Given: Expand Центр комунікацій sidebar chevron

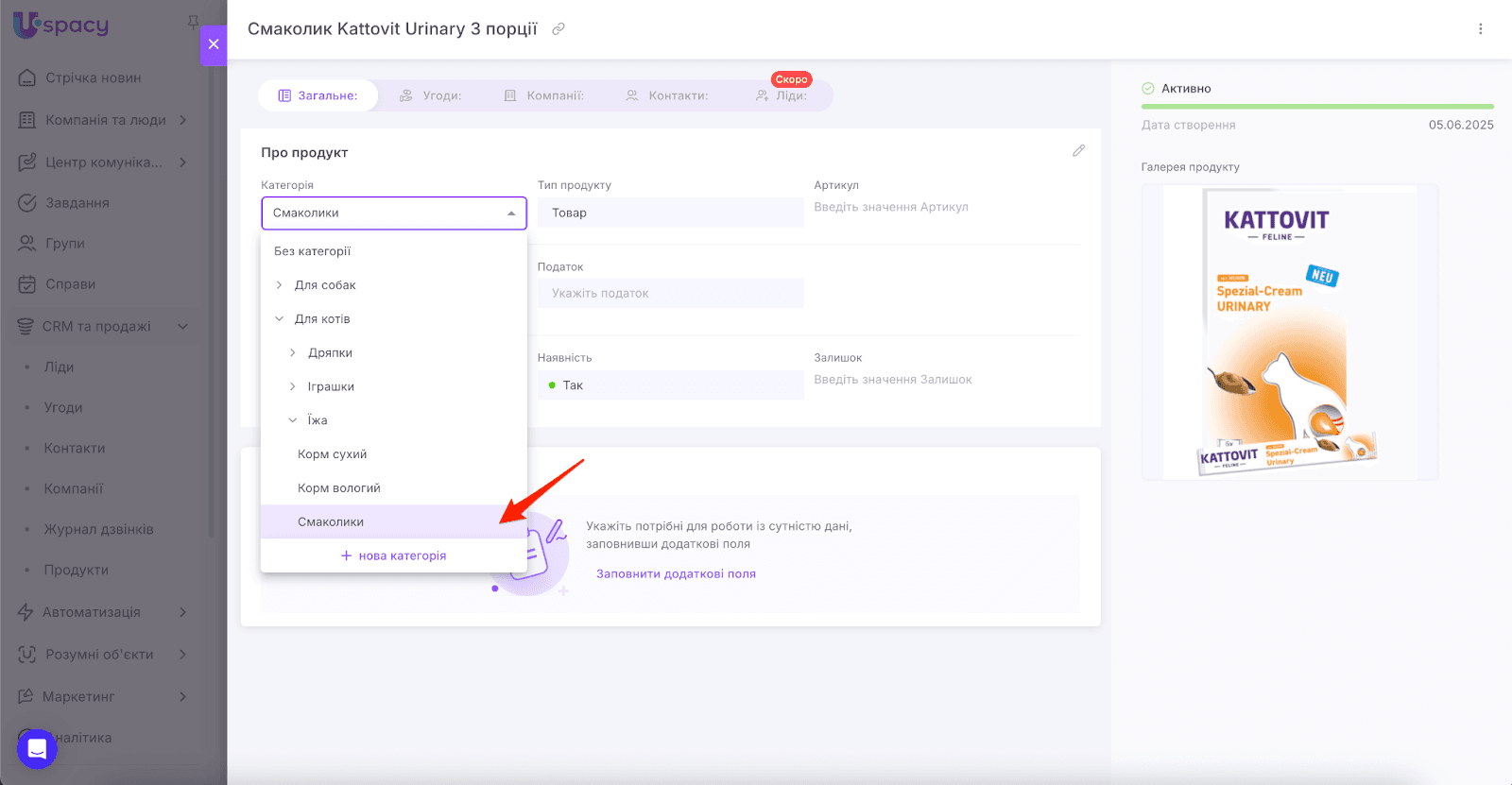Looking at the screenshot, I should [182, 162].
